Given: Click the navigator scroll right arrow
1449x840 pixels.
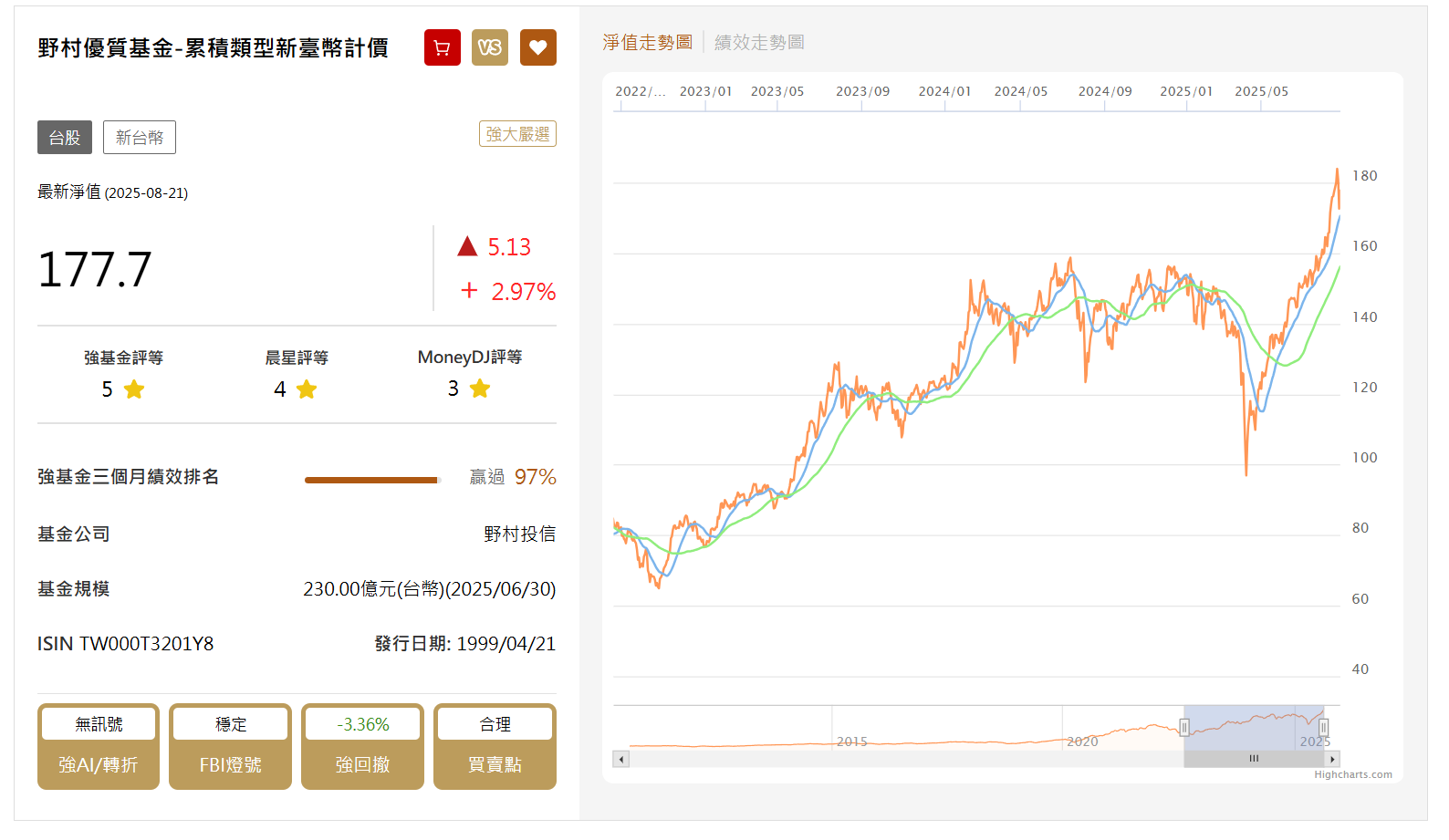Looking at the screenshot, I should pyautogui.click(x=1332, y=759).
